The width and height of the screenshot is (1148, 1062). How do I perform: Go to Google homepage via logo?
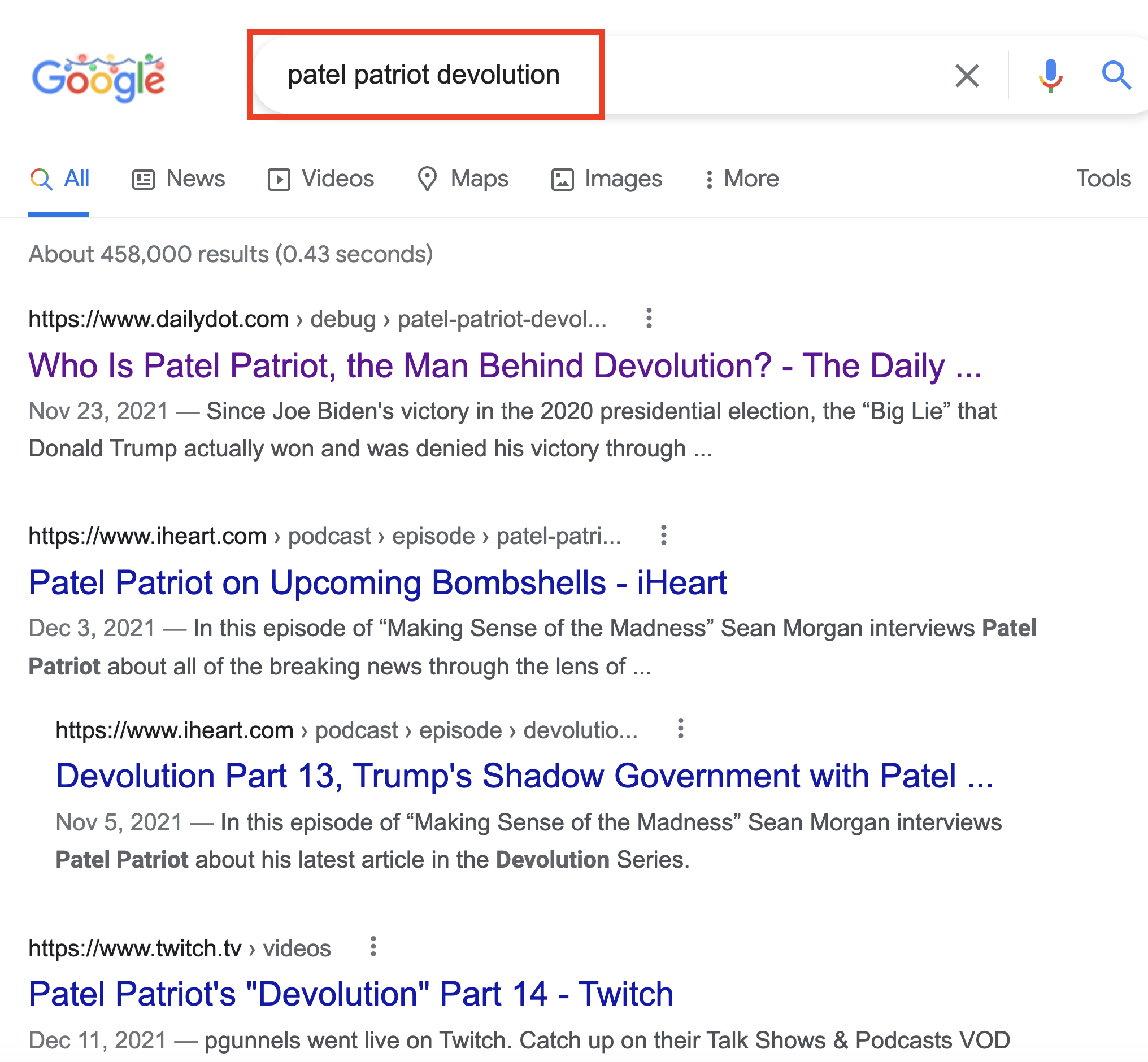[98, 78]
